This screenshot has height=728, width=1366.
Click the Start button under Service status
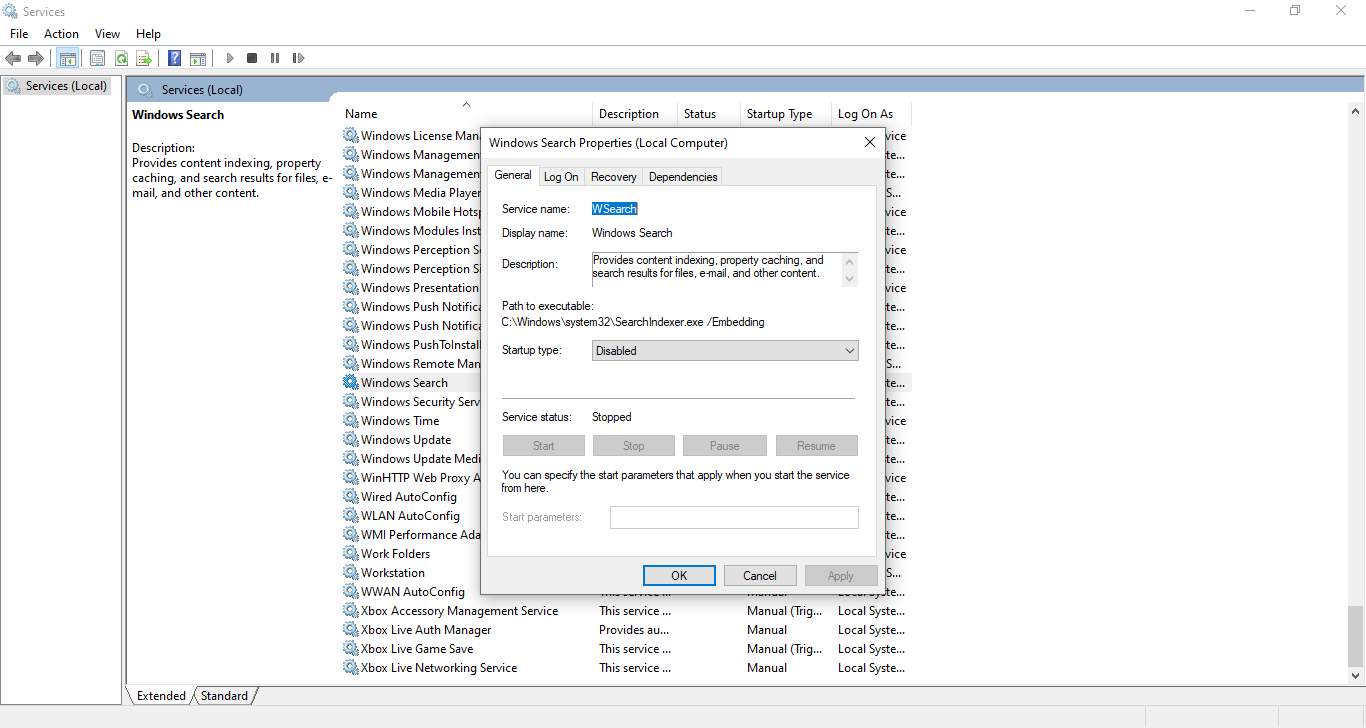(x=544, y=446)
